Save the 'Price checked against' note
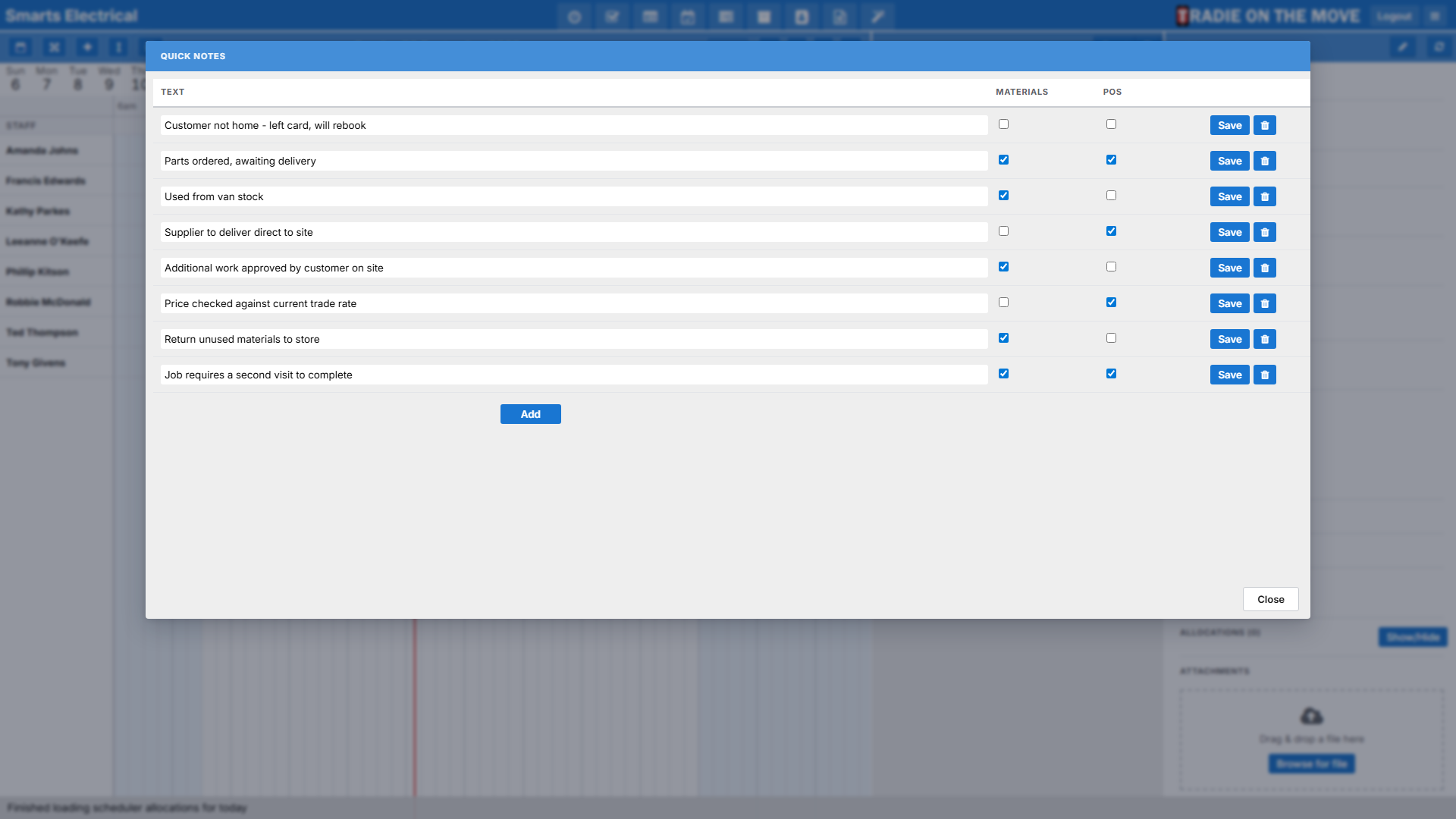Screen dimensions: 1456x819 [x=1229, y=303]
